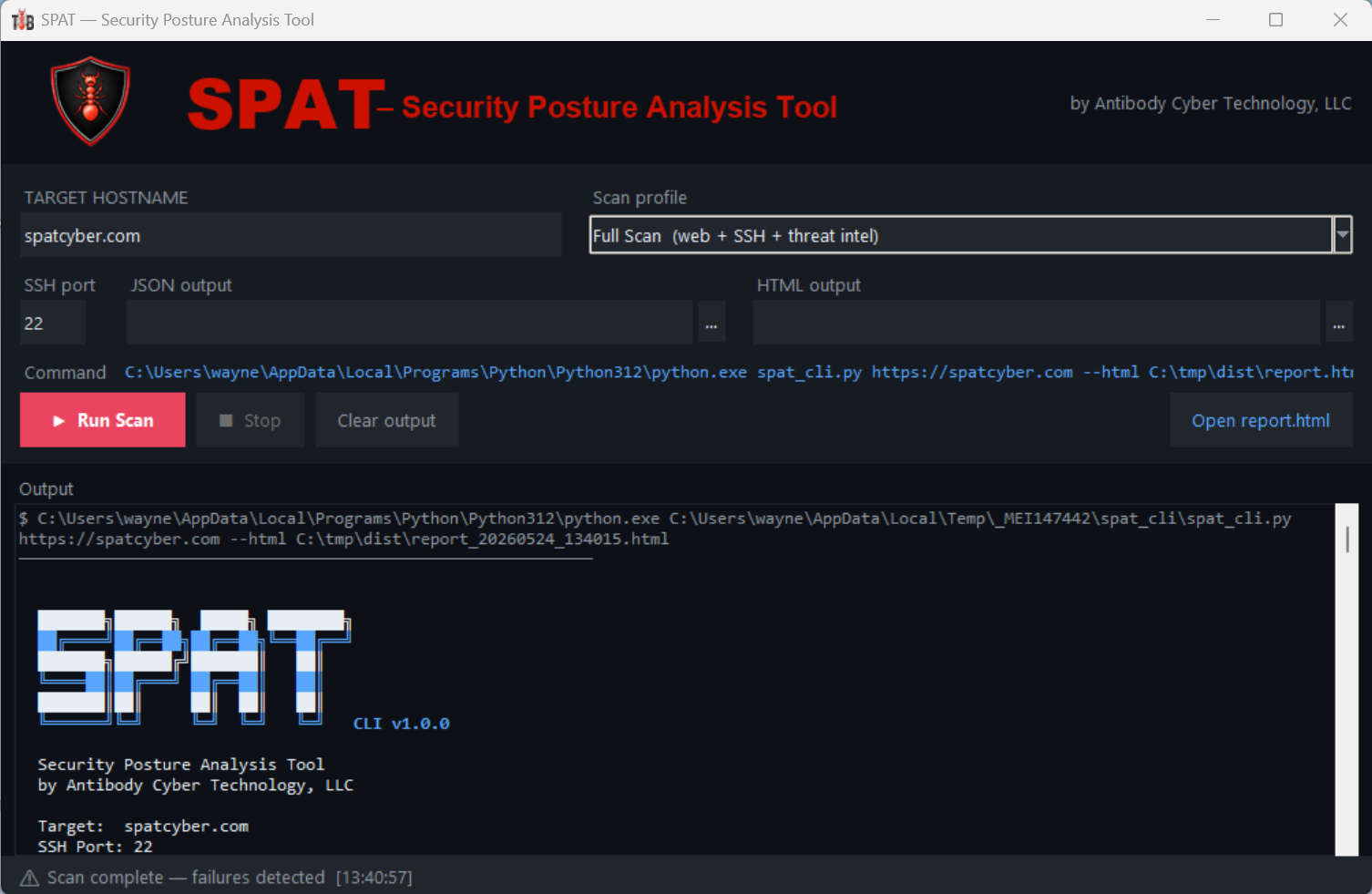This screenshot has height=894, width=1372.
Task: Click 'SSH Port: 22' line in output
Action: pyautogui.click(x=95, y=847)
